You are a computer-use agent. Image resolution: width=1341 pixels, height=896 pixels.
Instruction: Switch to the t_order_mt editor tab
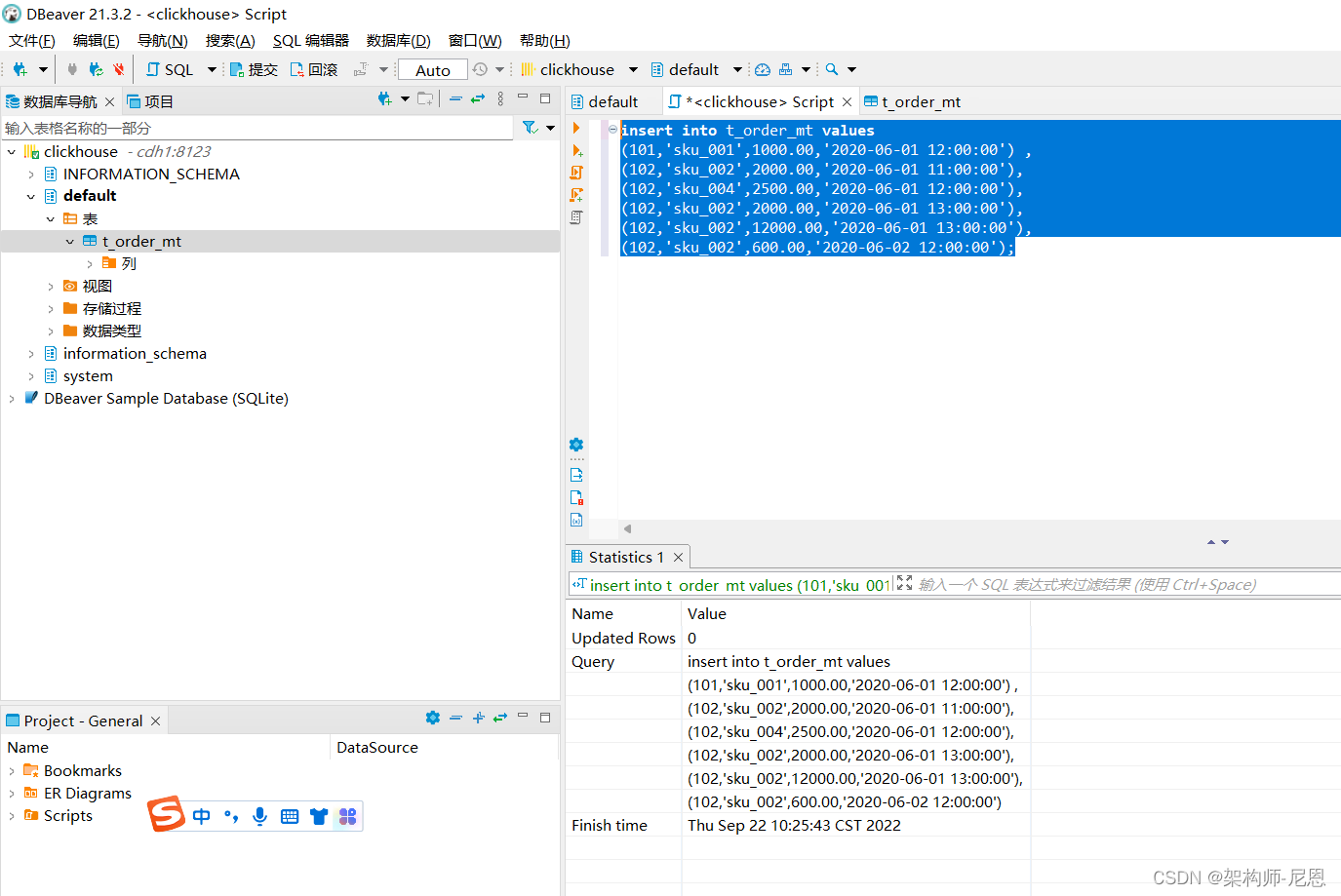[913, 101]
